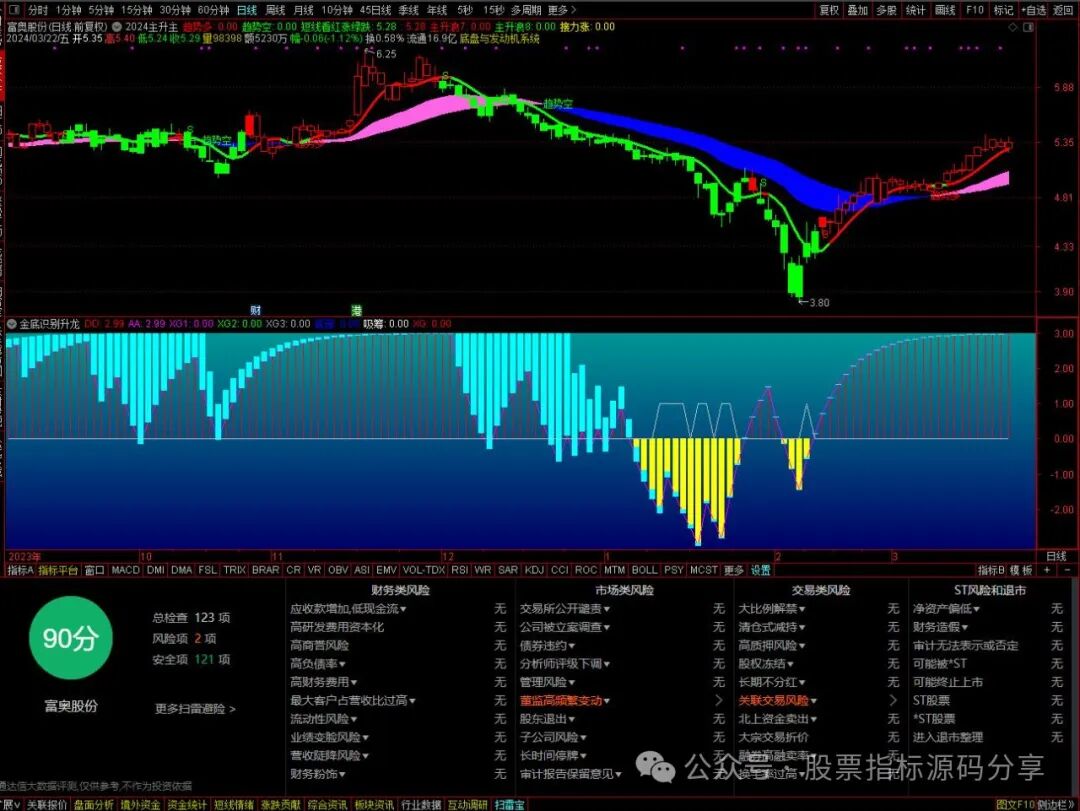Click the plus zoom button in indicator bar
The image size is (1080, 811).
coord(1047,570)
